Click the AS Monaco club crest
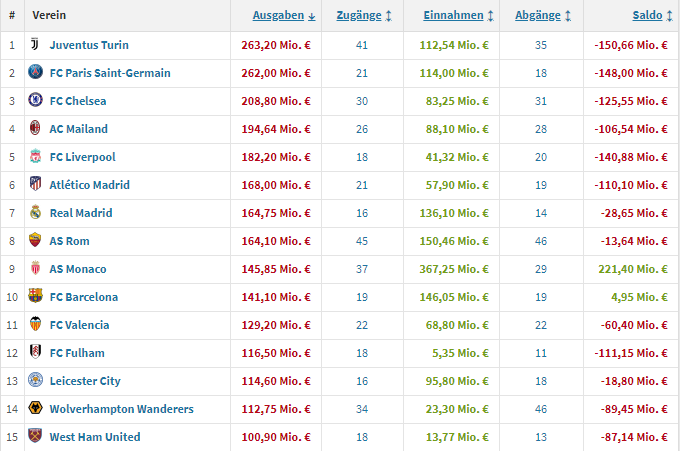Viewport: 680px width, 451px height. [35, 268]
